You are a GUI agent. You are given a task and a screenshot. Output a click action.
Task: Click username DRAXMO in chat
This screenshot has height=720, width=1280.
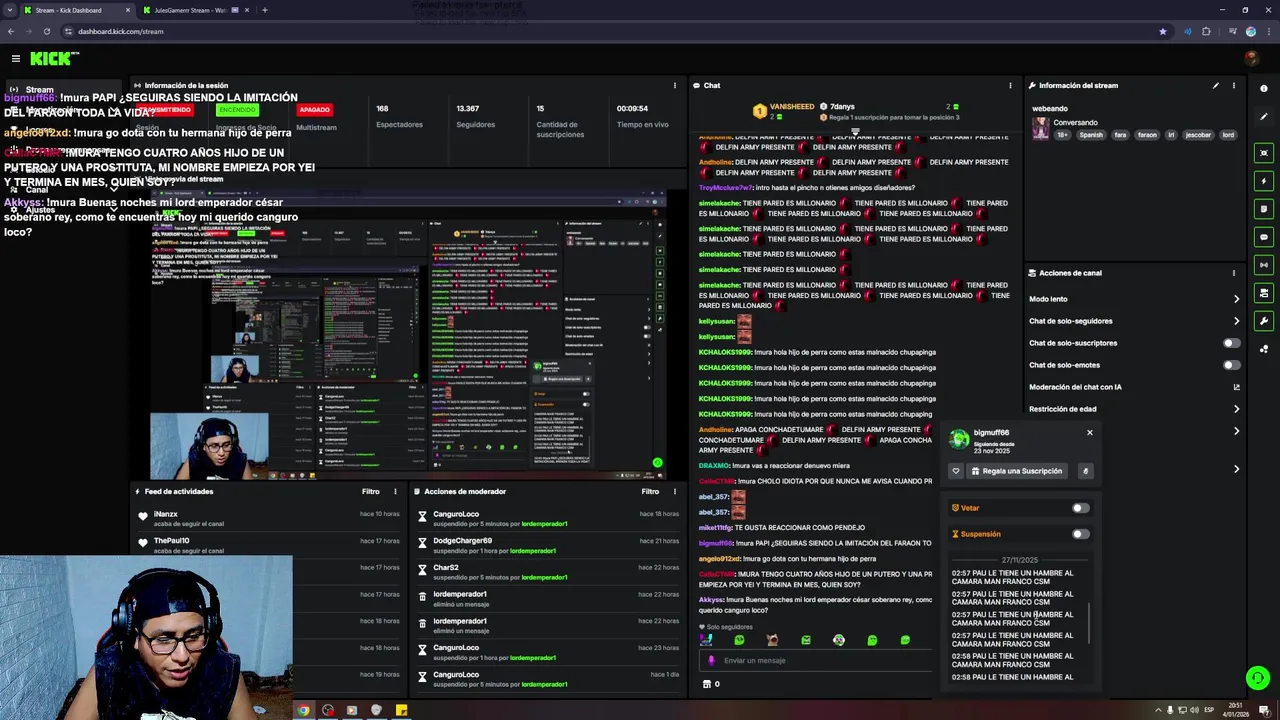pos(714,466)
